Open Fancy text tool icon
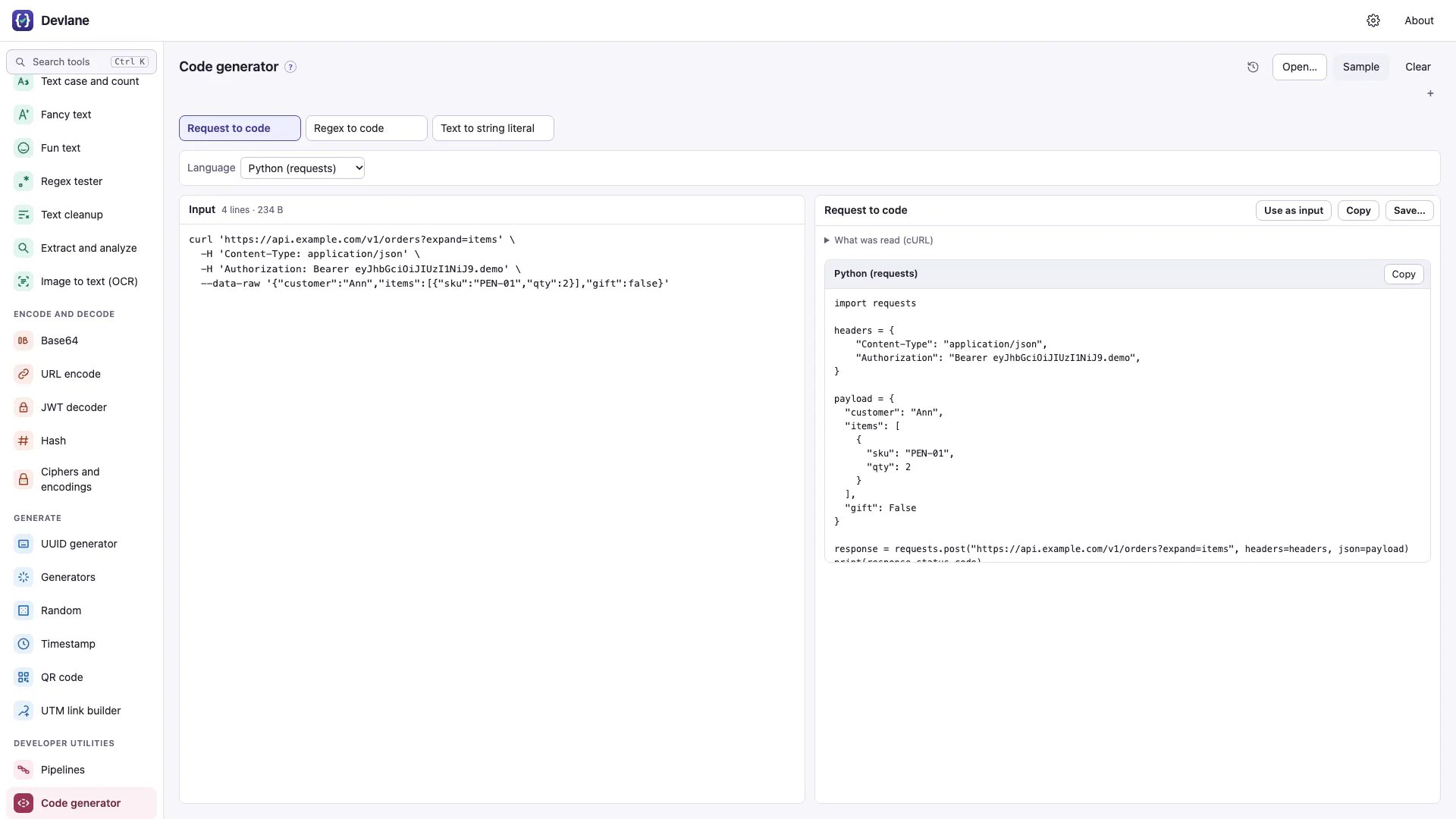This screenshot has width=1456, height=819. point(24,115)
